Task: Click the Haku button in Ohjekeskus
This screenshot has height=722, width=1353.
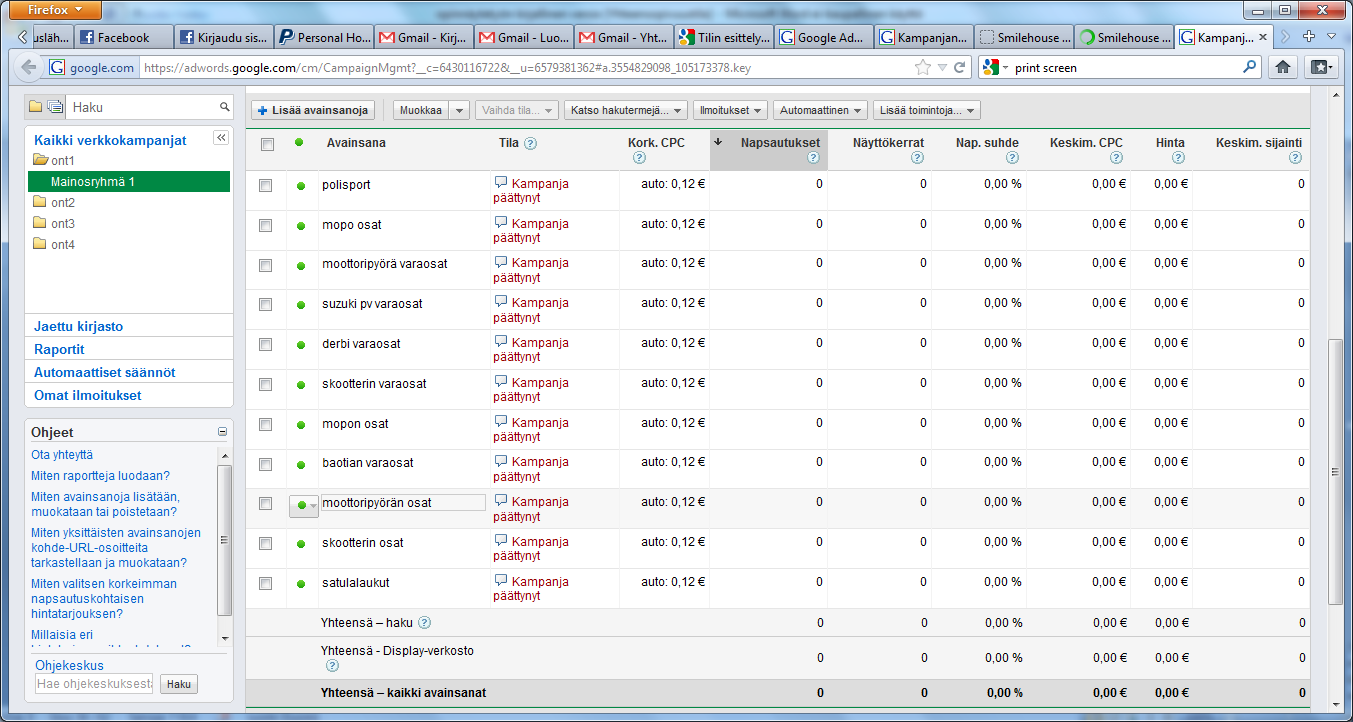Action: [x=178, y=685]
